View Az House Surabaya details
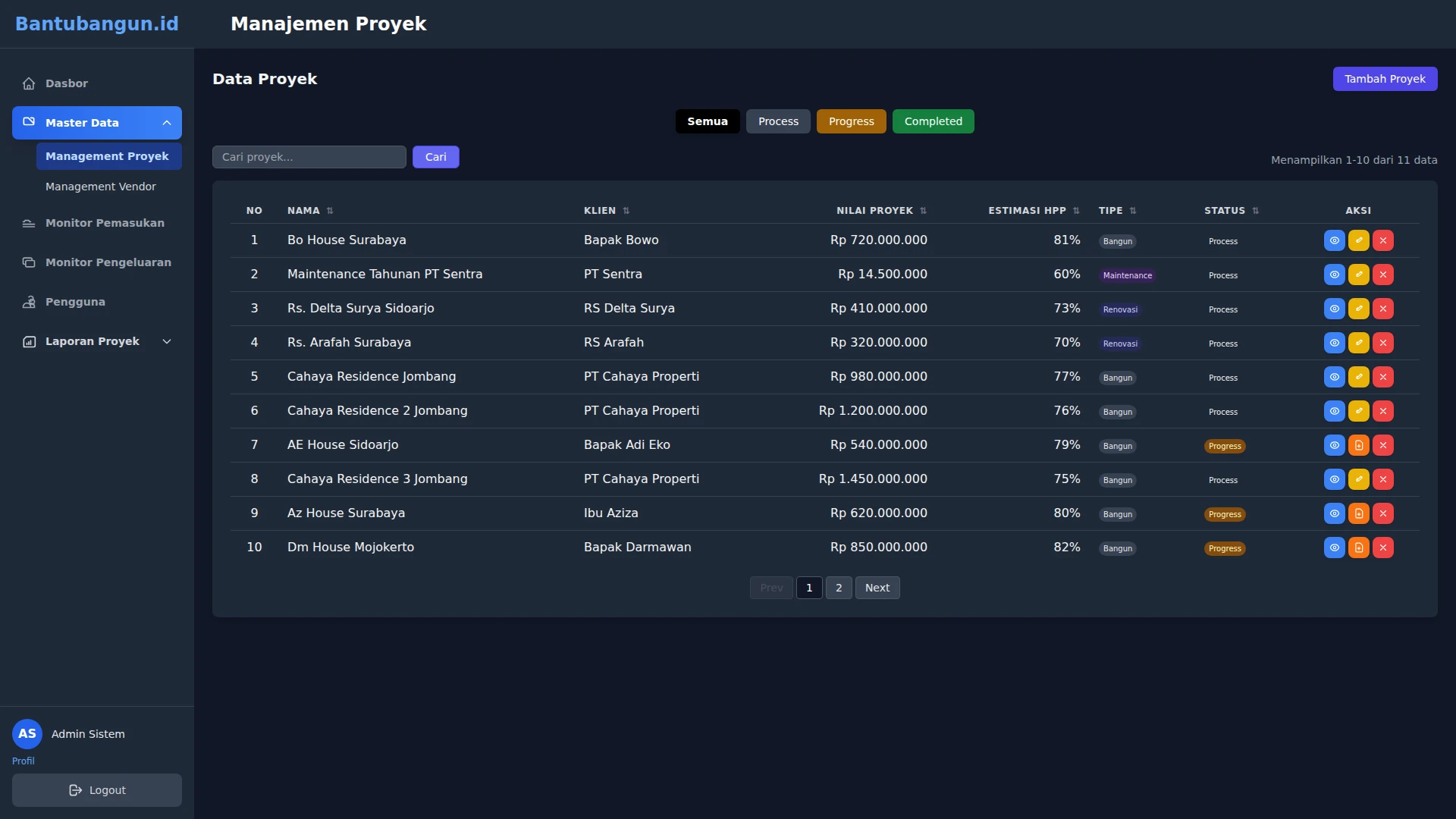Viewport: 1456px width, 819px height. coord(1334,513)
